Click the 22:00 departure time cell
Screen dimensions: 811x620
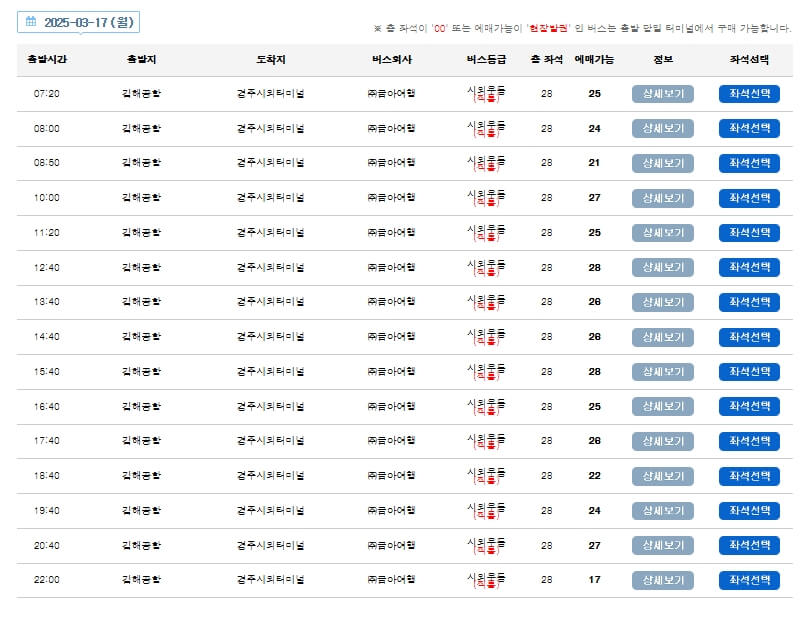(x=47, y=580)
